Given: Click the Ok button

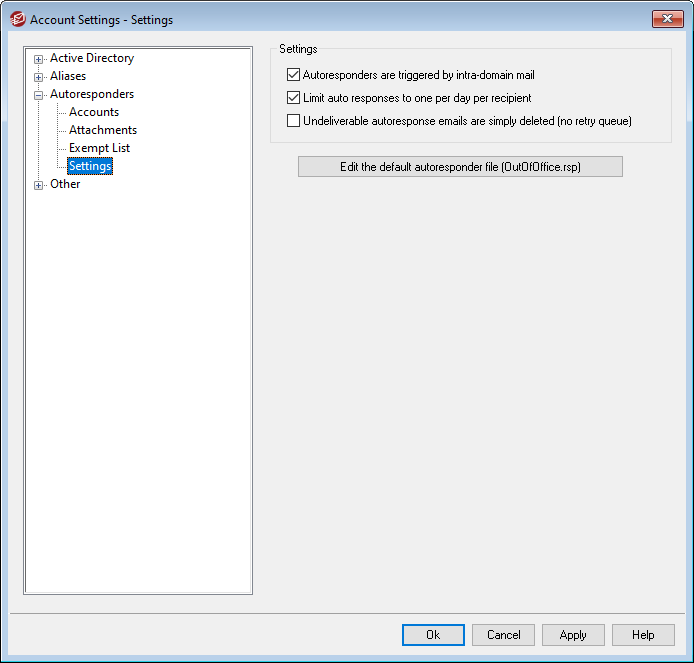Looking at the screenshot, I should (x=433, y=635).
